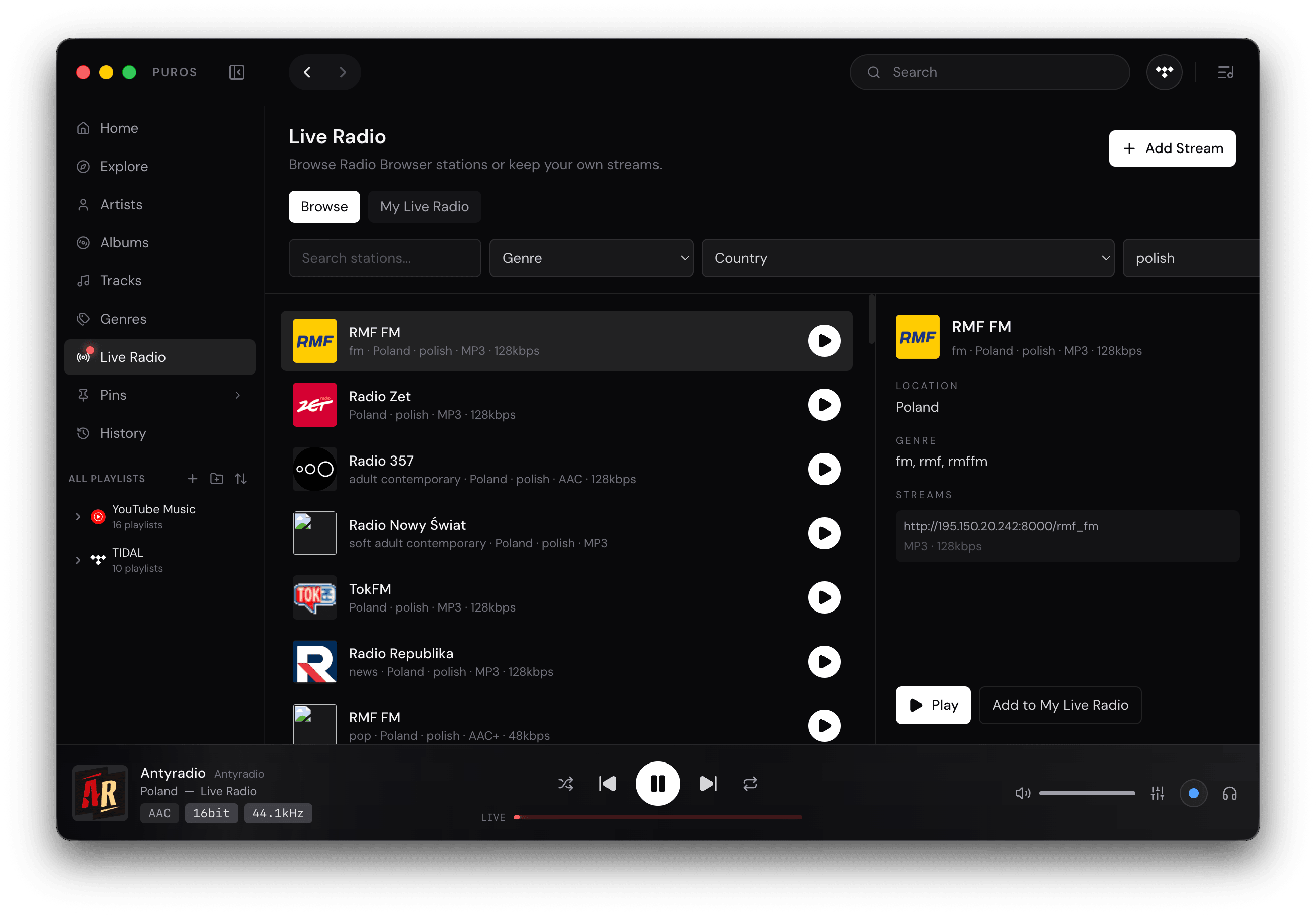This screenshot has height=915, width=1316.
Task: Open the Country dropdown filter
Action: [x=907, y=258]
